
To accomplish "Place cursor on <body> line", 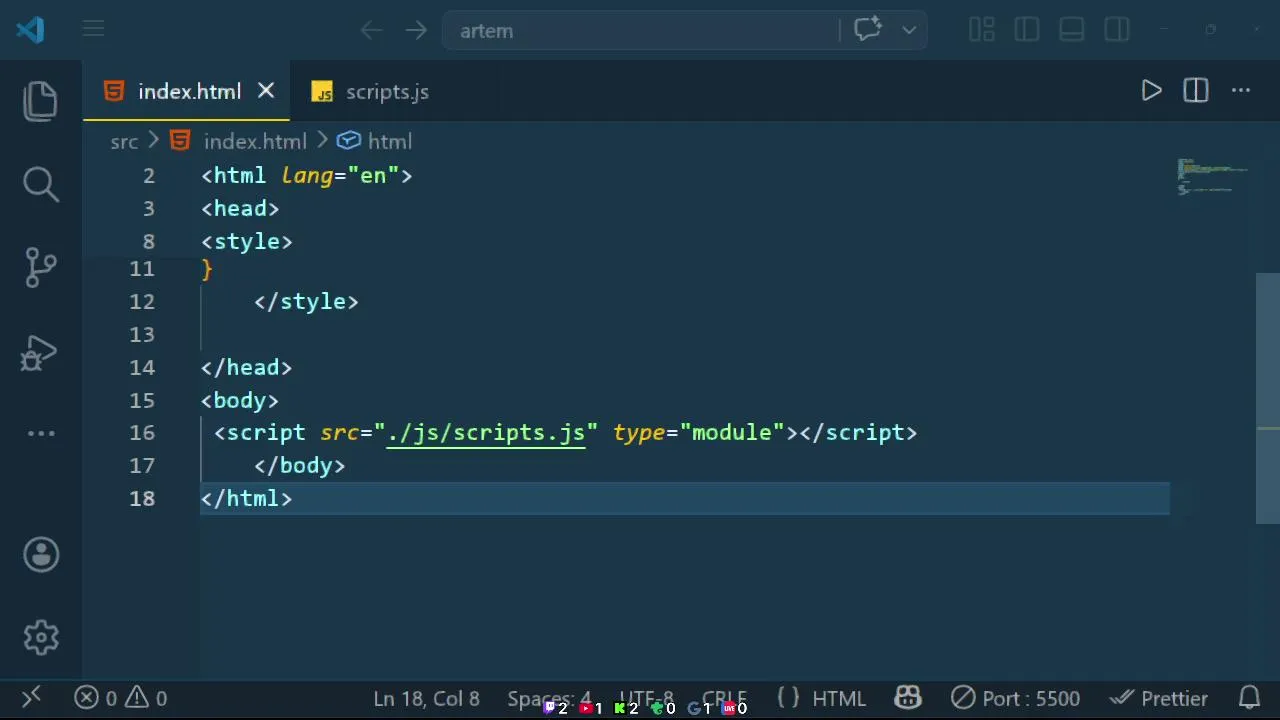I will 240,401.
